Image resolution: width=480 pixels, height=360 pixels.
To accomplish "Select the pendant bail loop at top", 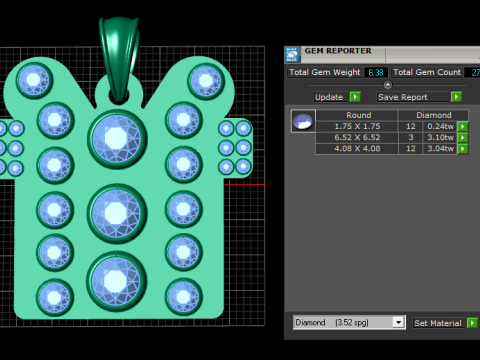I will (x=119, y=59).
